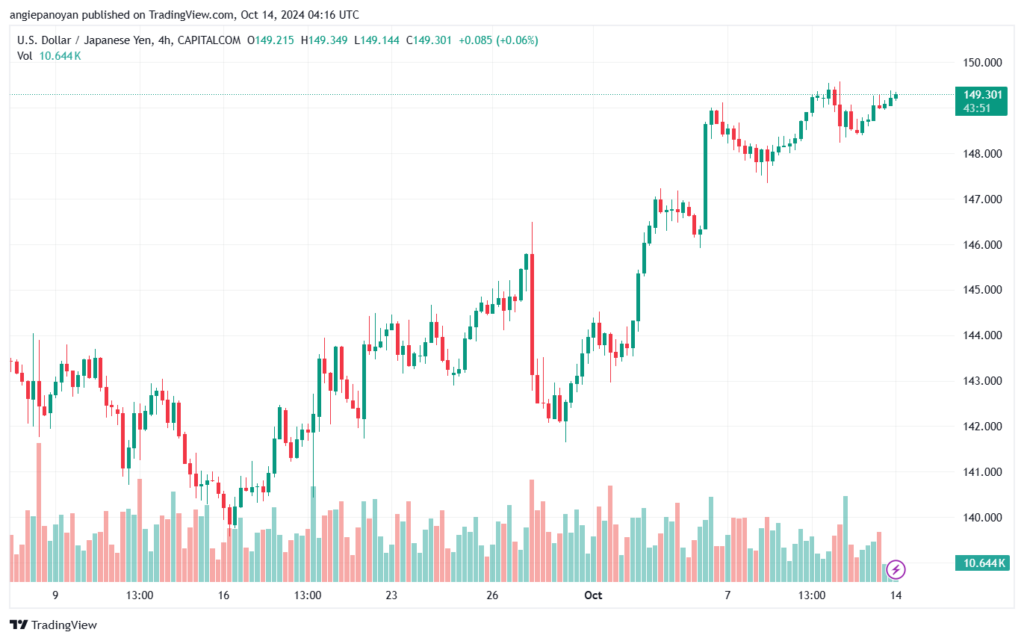Click the 143.000 price level label
Image resolution: width=1024 pixels, height=641 pixels.
click(x=982, y=381)
